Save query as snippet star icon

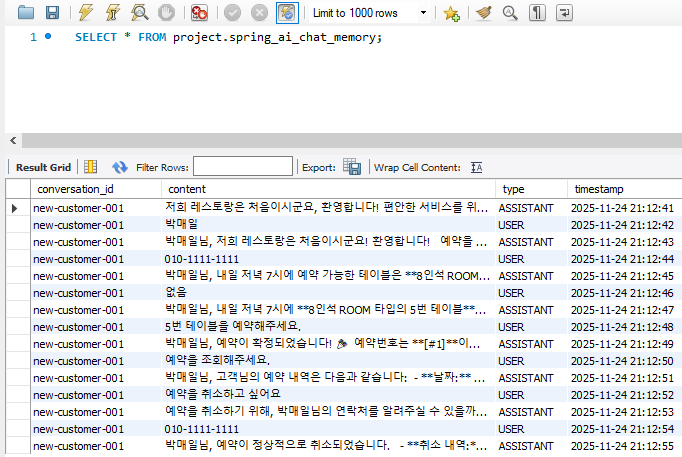point(451,13)
